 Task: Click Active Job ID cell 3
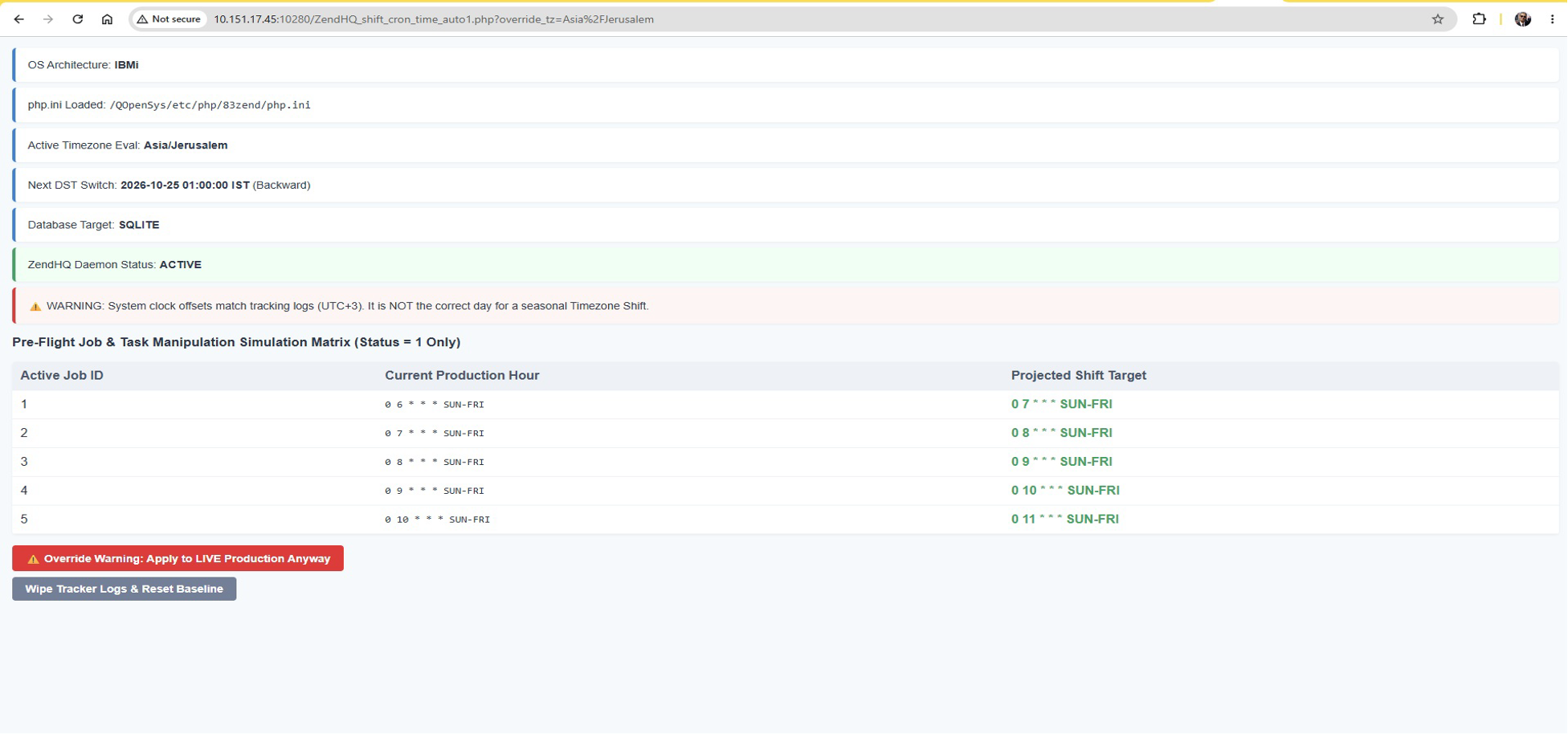(x=24, y=462)
